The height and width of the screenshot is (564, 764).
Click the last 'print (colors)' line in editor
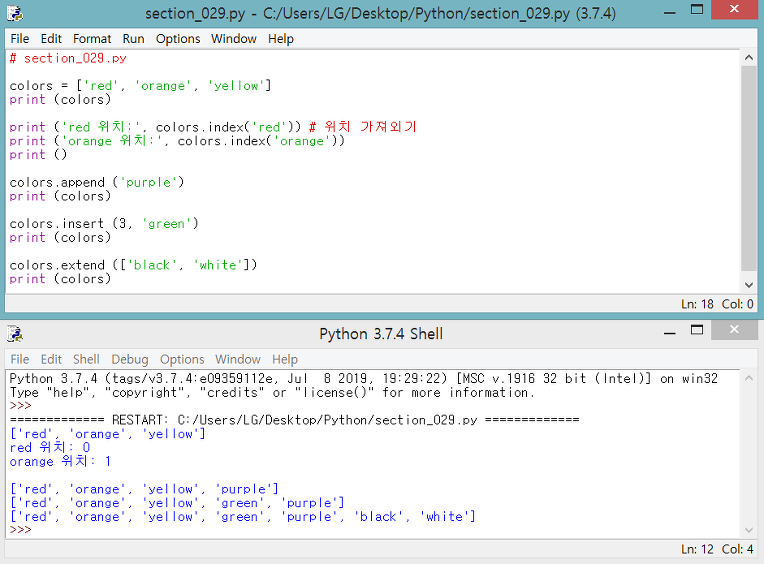click(60, 279)
